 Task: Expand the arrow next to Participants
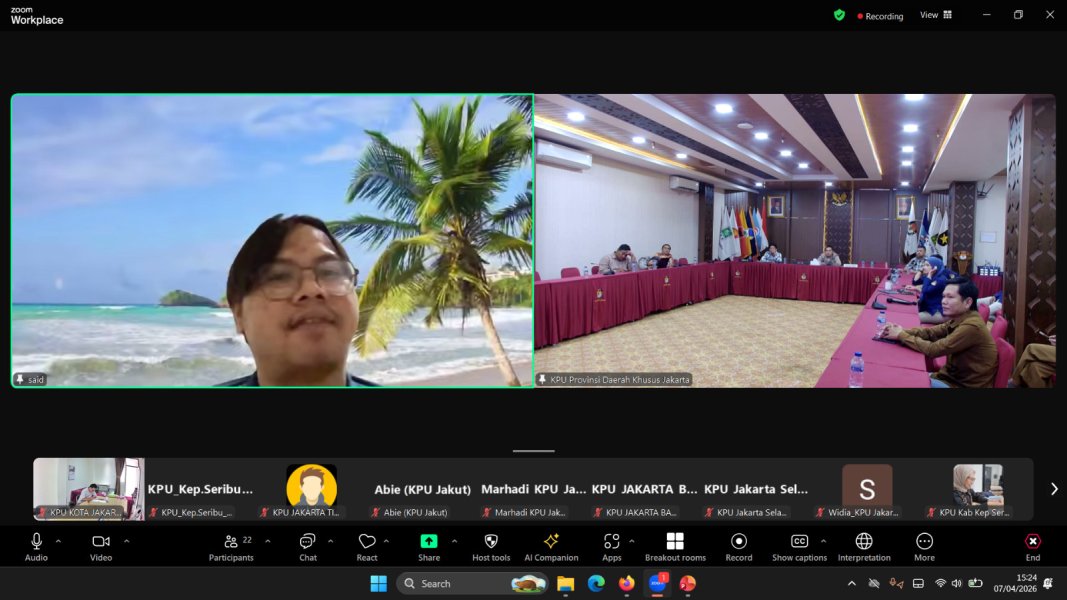tap(268, 541)
